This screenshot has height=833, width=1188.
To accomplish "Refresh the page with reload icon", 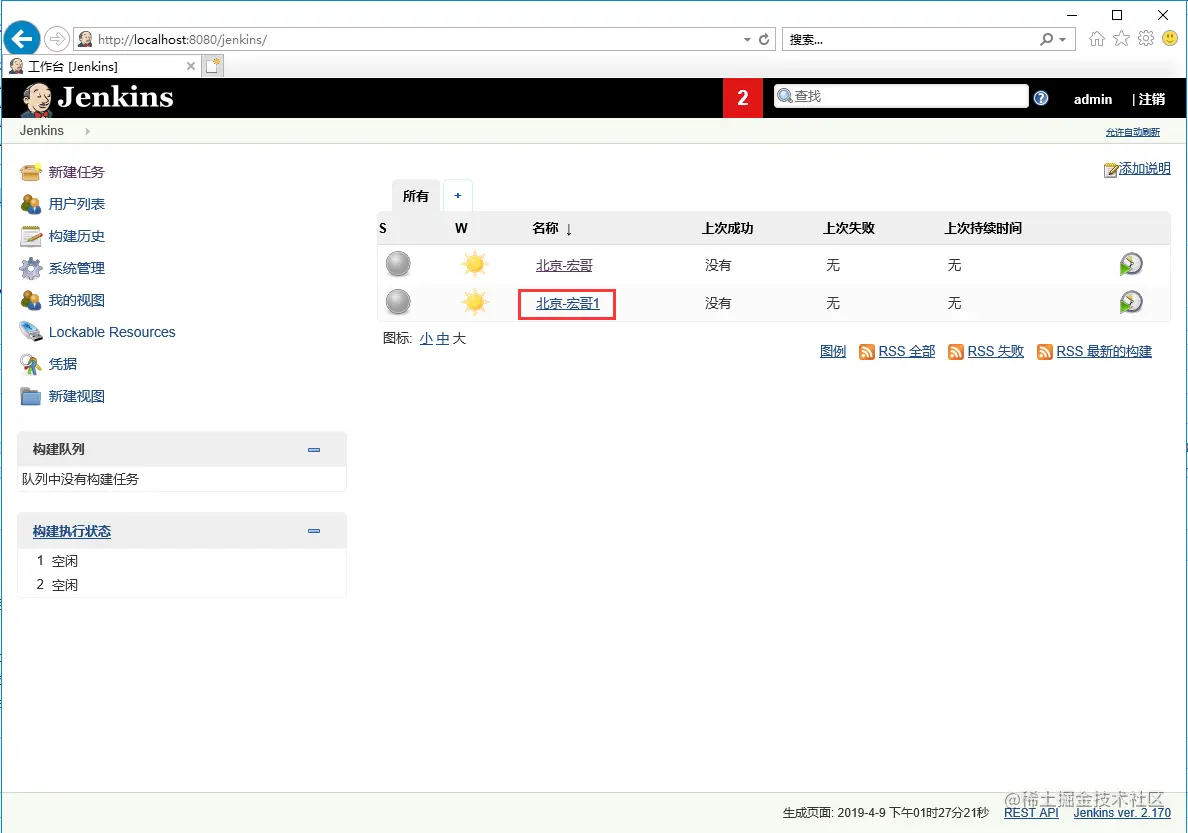I will click(764, 39).
